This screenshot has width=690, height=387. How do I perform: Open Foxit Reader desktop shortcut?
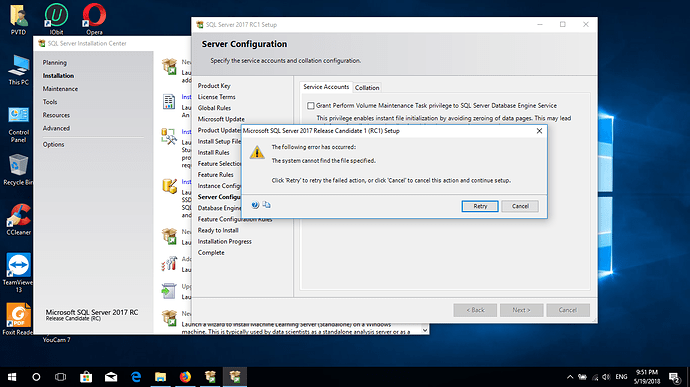[x=18, y=319]
